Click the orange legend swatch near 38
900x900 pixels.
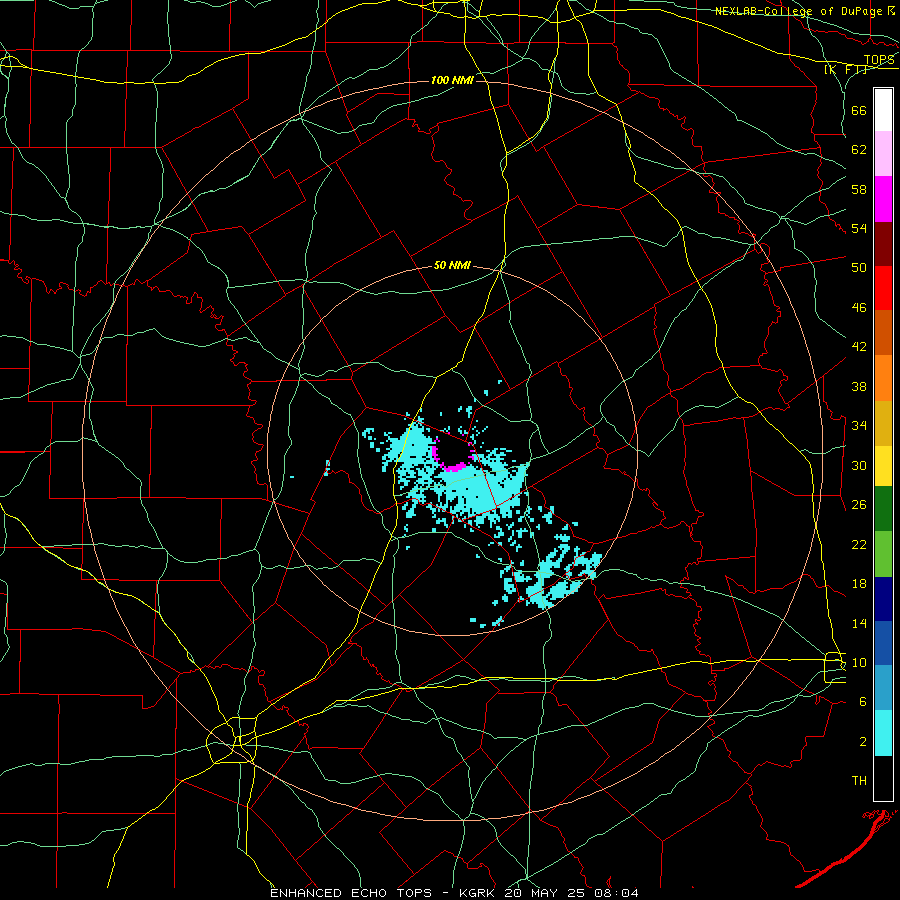point(883,378)
